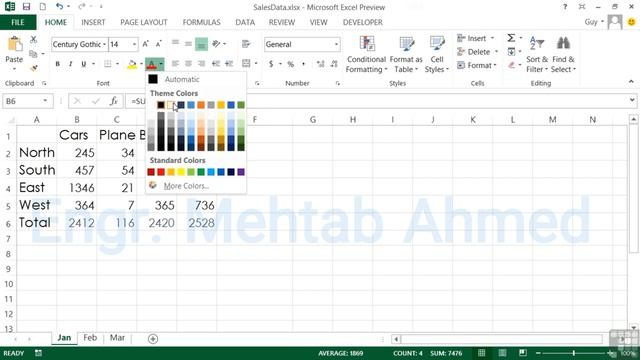Click the AutoSum sigma icon

[x=511, y=38]
